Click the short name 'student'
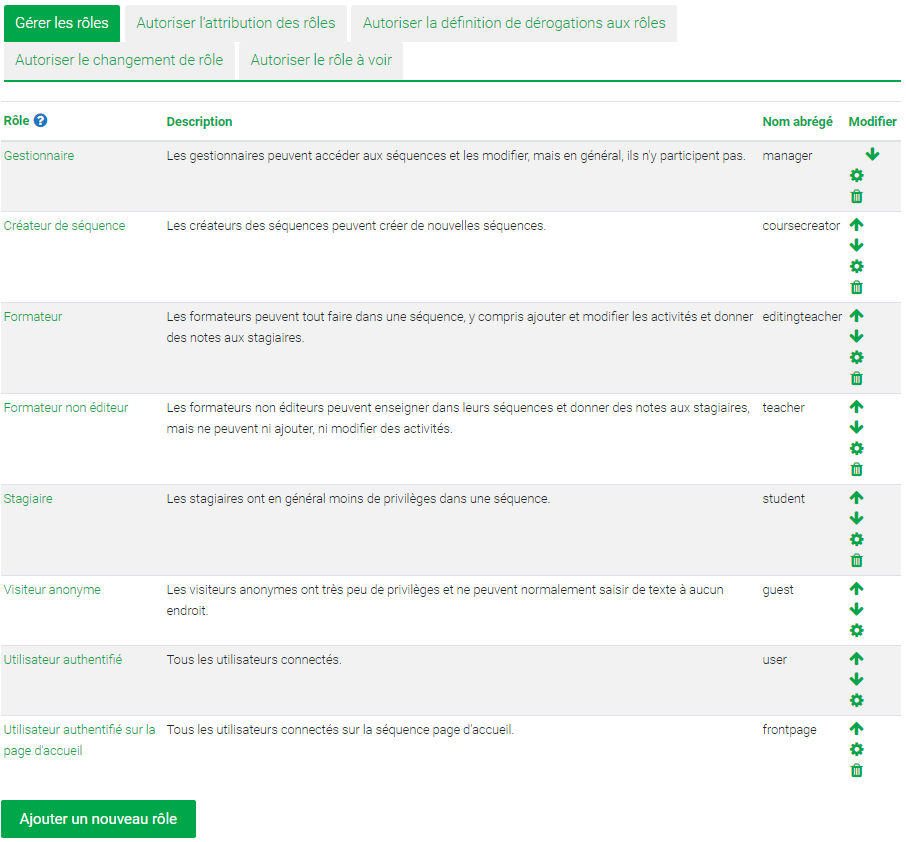 pos(783,499)
